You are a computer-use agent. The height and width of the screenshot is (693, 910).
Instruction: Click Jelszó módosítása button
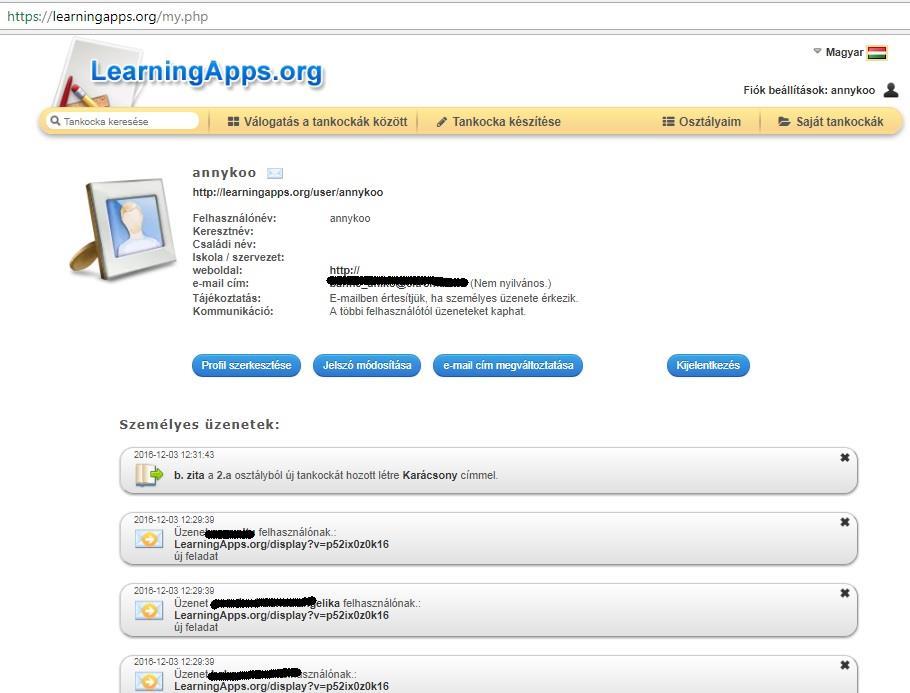point(367,366)
